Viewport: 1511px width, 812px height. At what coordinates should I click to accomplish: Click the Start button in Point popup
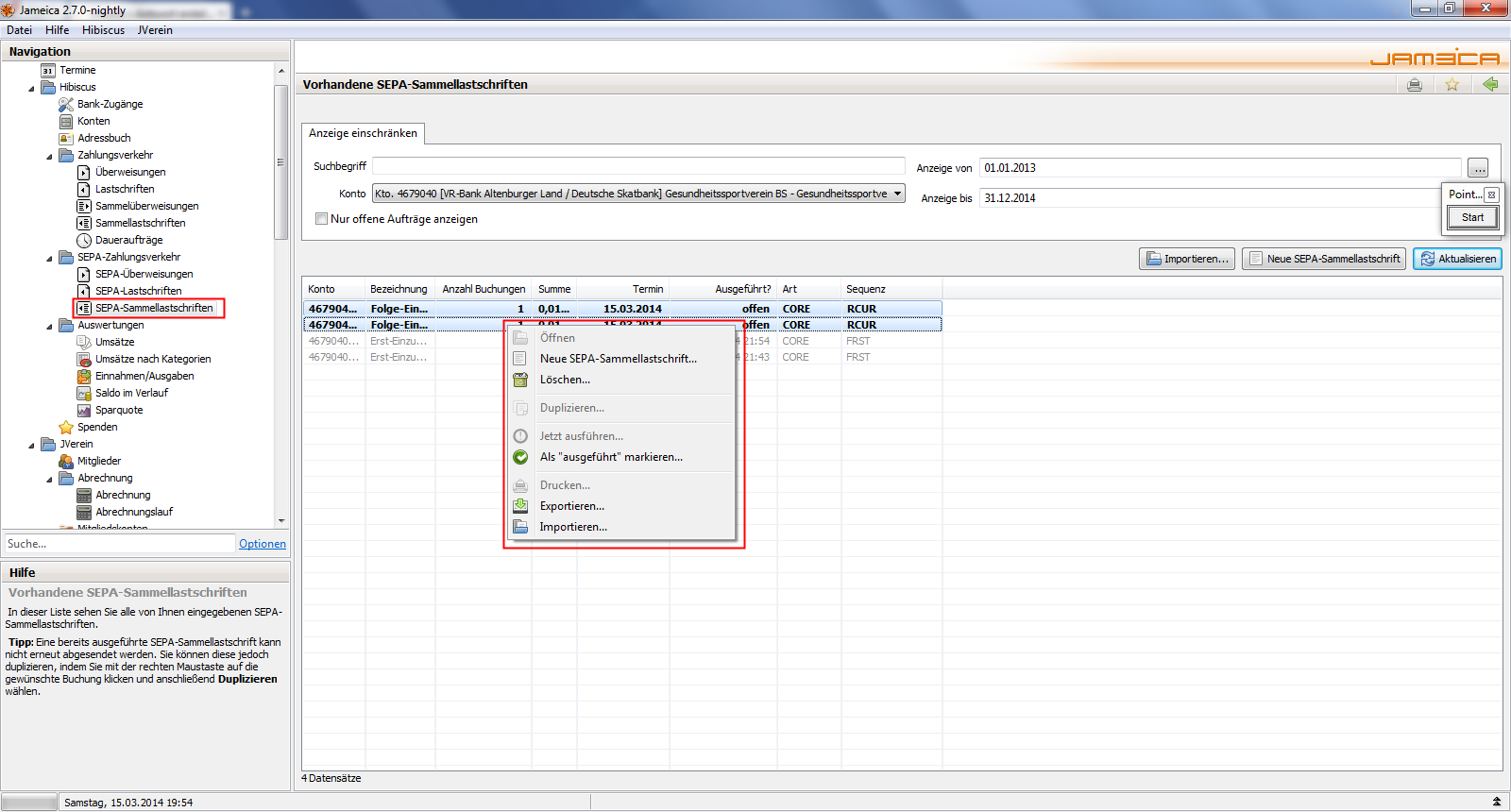coord(1472,217)
